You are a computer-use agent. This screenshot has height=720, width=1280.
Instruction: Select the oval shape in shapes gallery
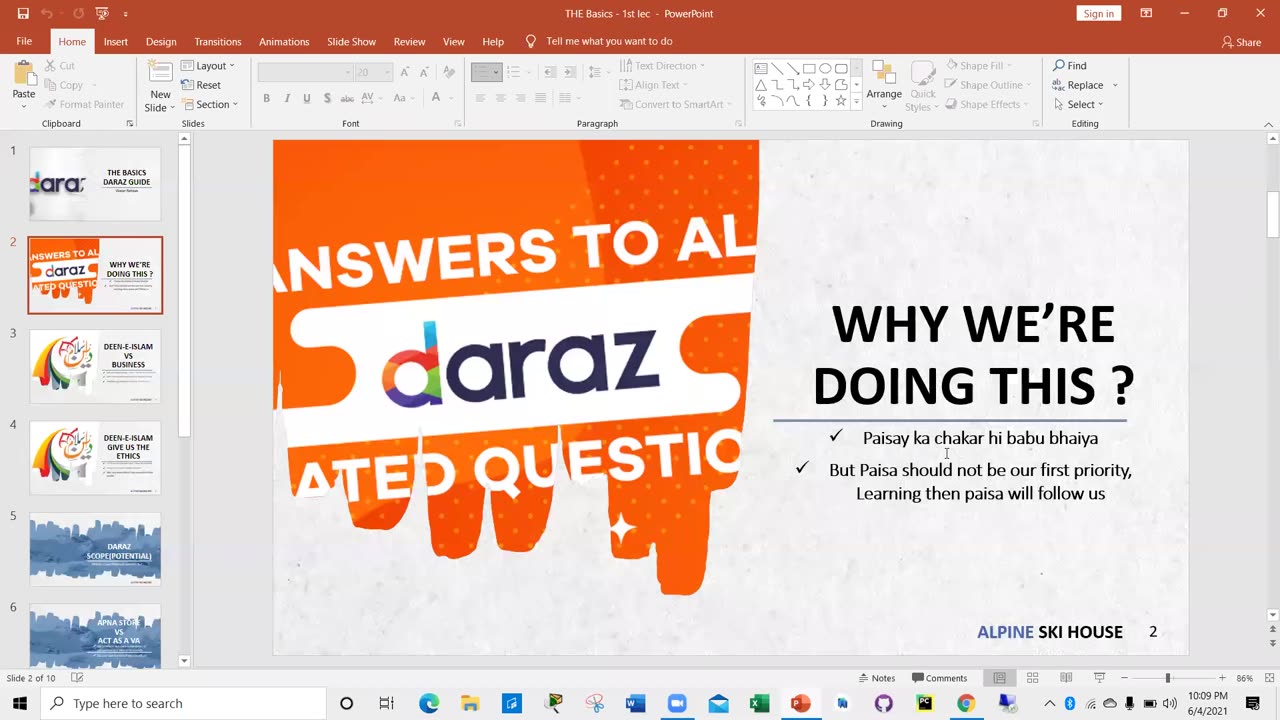pos(825,69)
